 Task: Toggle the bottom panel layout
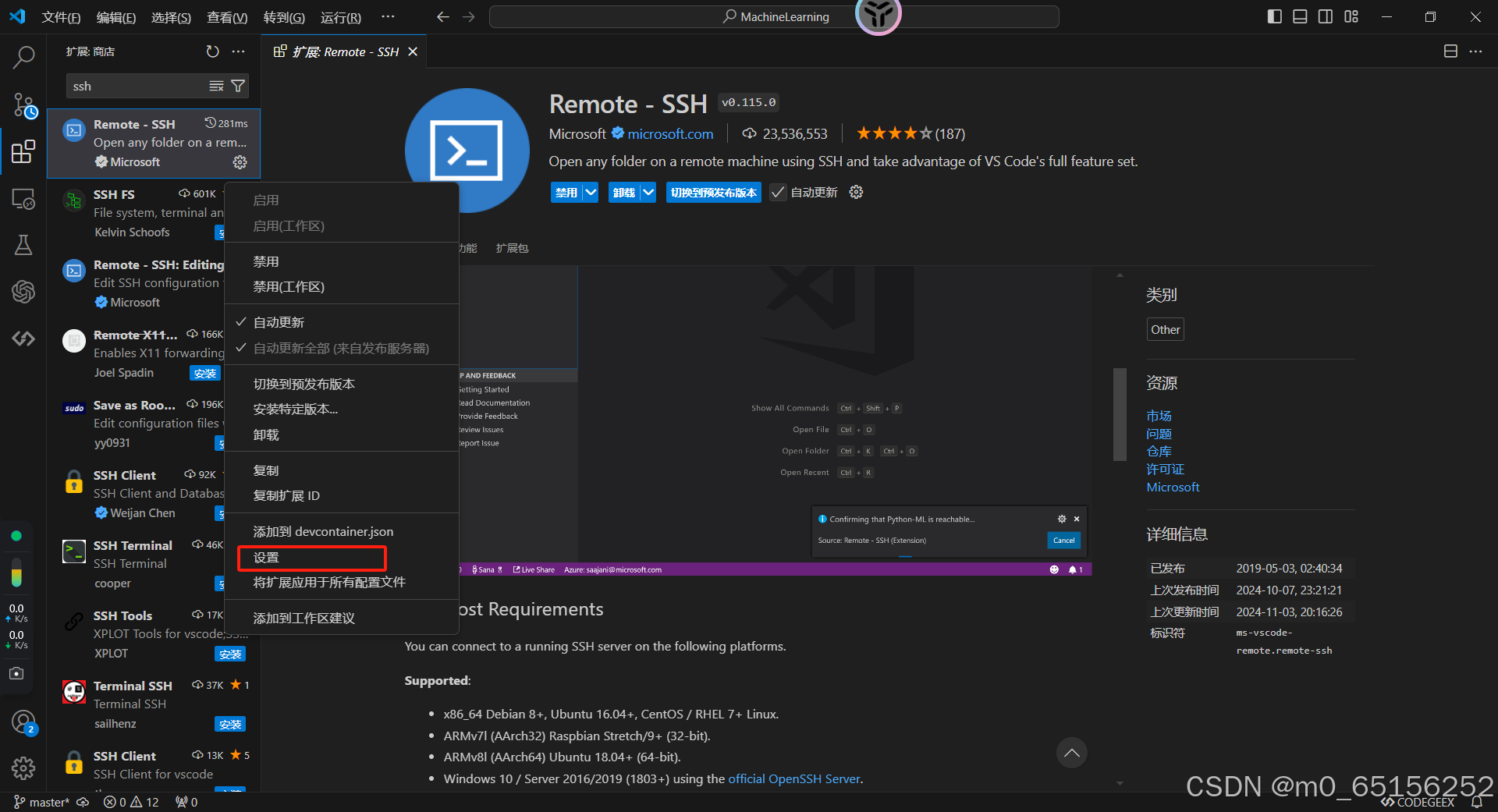tap(1300, 16)
